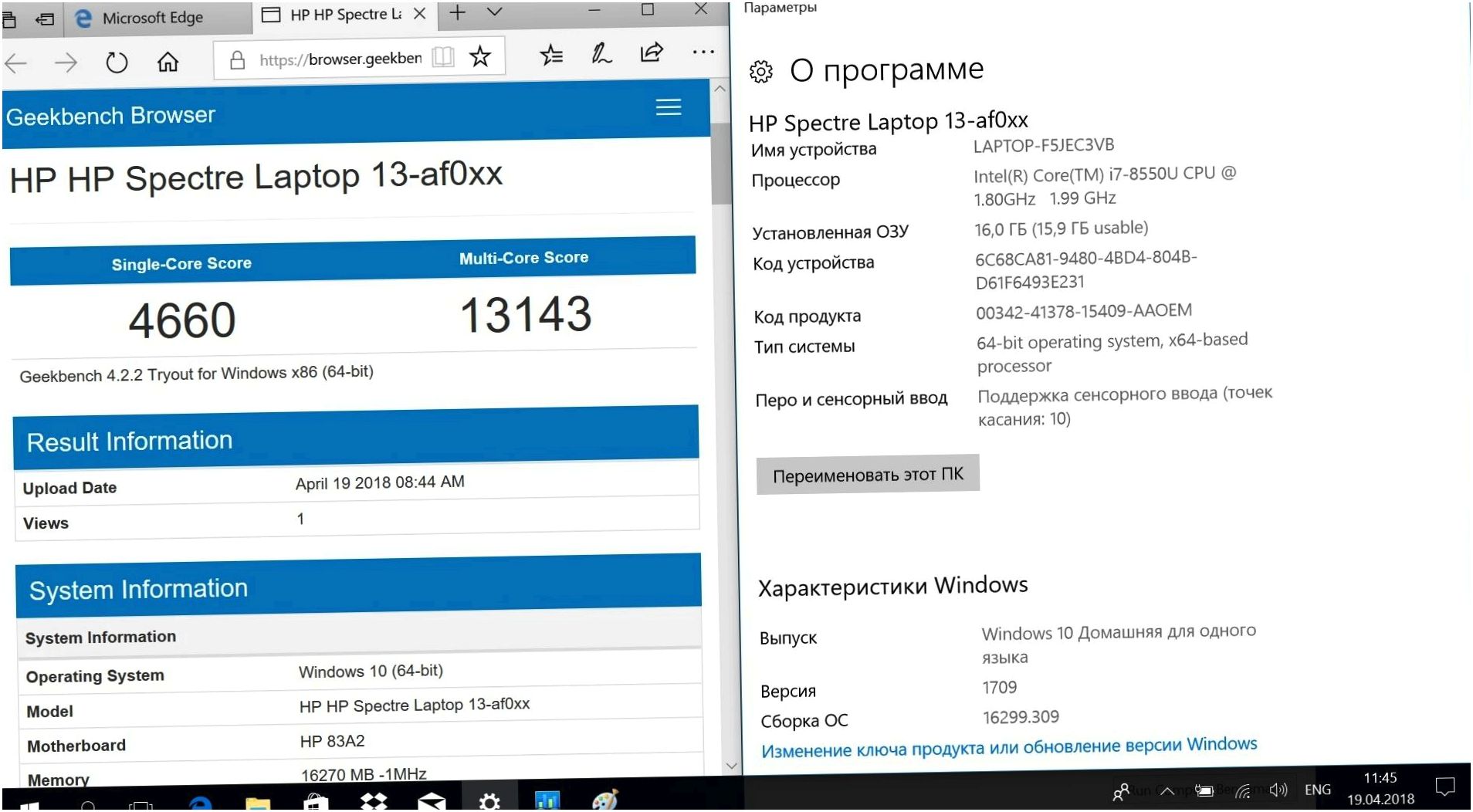Open the Edge Hub favorites list
1473x812 pixels.
pyautogui.click(x=551, y=54)
